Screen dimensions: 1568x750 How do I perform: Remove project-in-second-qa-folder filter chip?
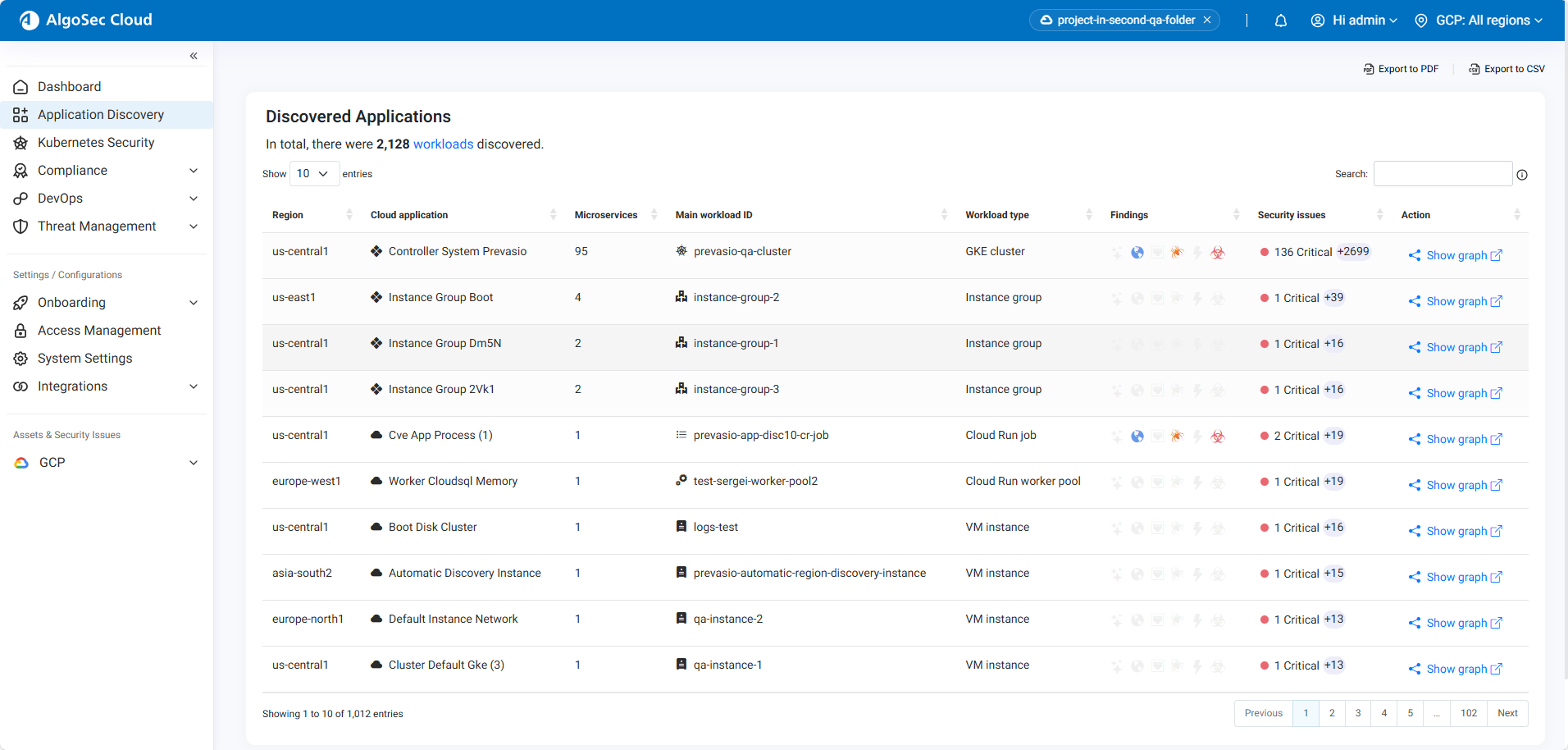click(1207, 21)
